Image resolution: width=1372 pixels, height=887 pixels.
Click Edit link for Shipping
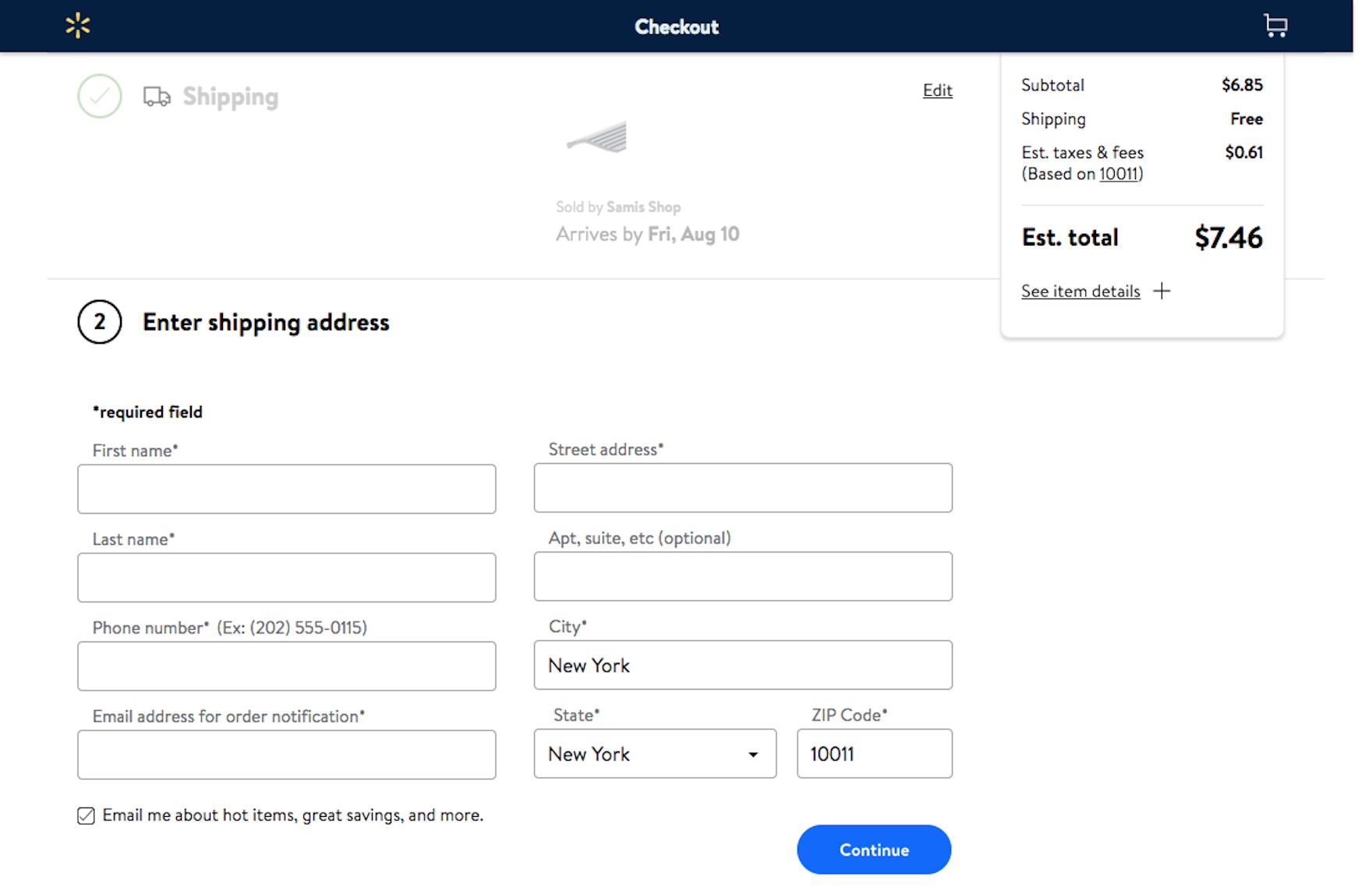[x=937, y=90]
